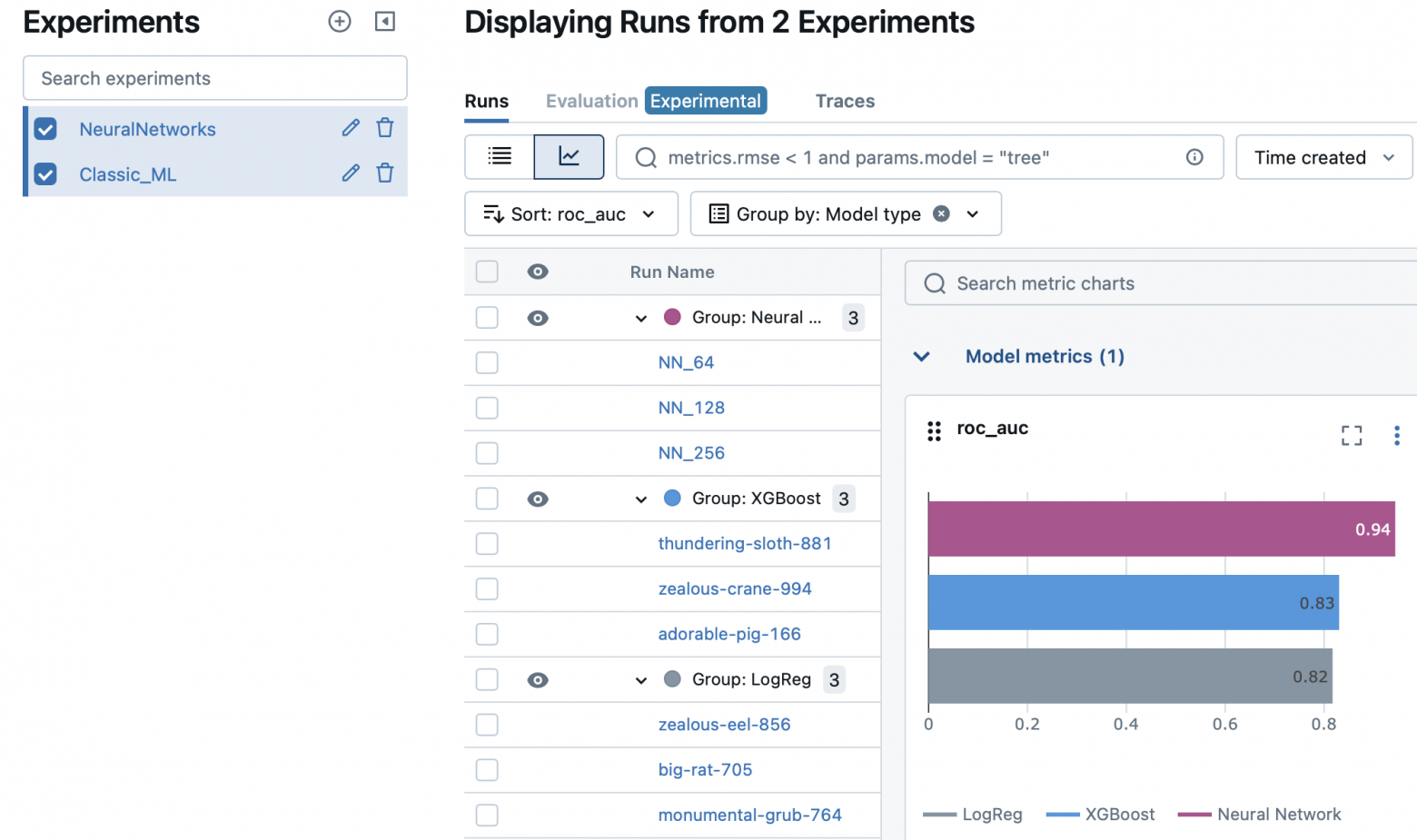
Task: Switch to the Traces tab
Action: (x=845, y=101)
